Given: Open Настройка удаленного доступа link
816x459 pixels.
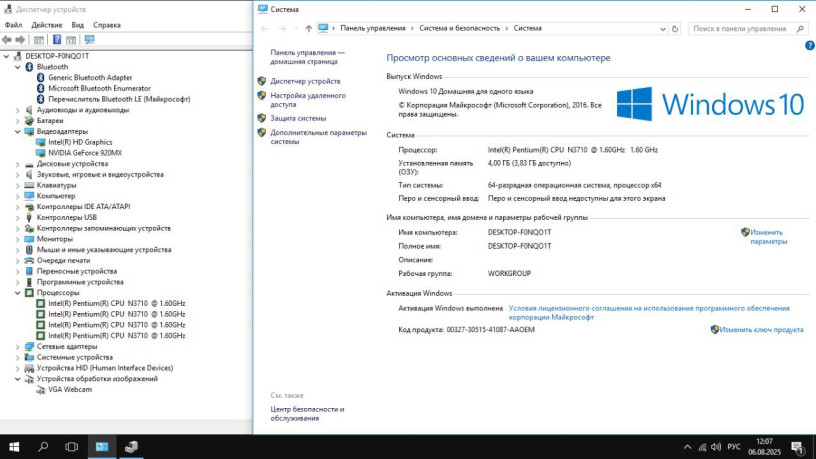Looking at the screenshot, I should 308,100.
